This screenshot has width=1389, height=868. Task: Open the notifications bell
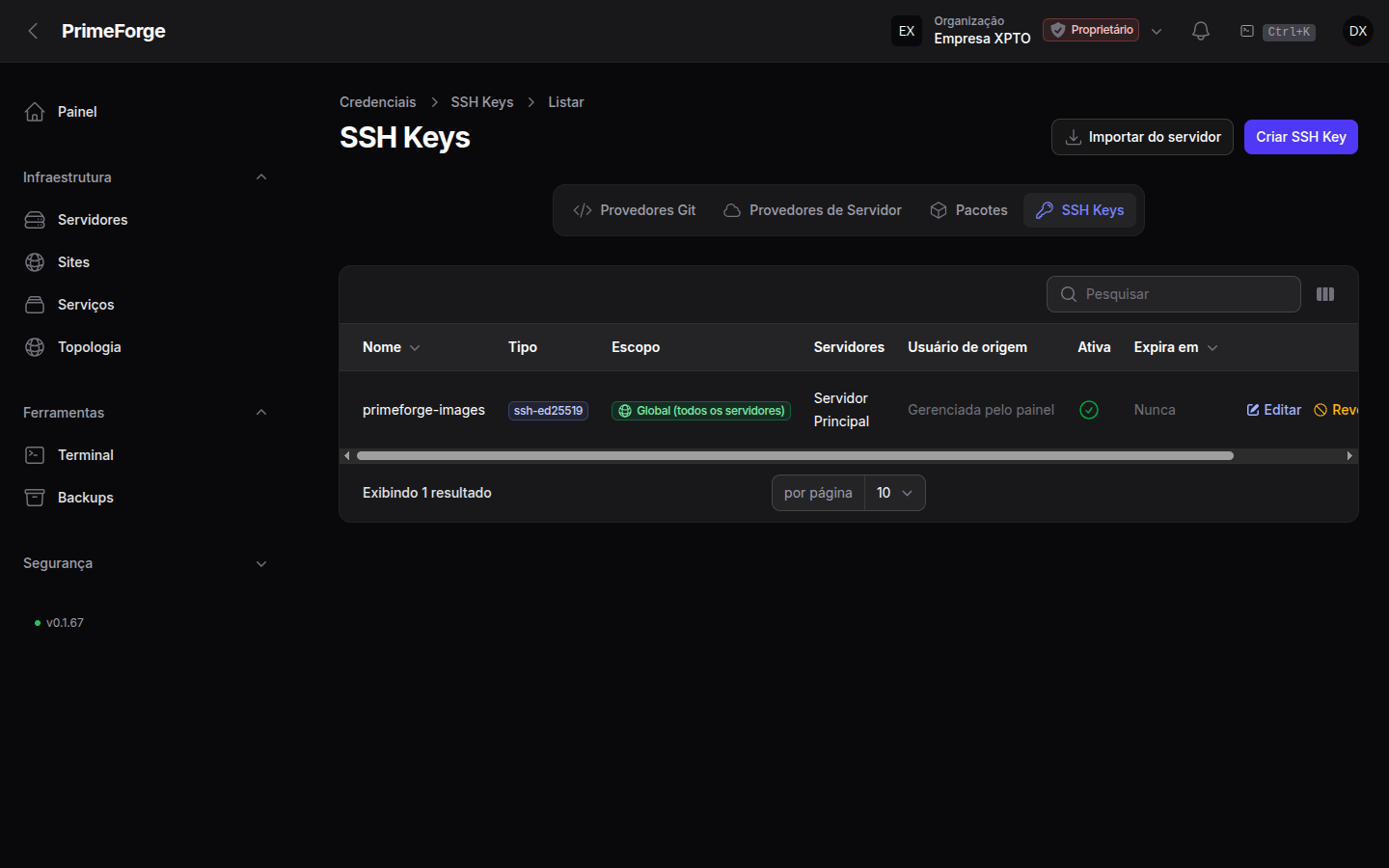1201,31
